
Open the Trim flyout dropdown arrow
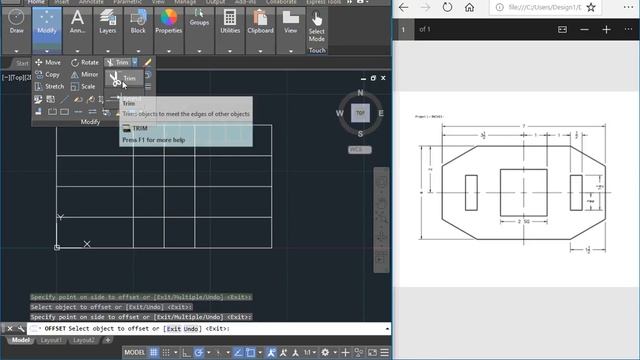point(135,62)
